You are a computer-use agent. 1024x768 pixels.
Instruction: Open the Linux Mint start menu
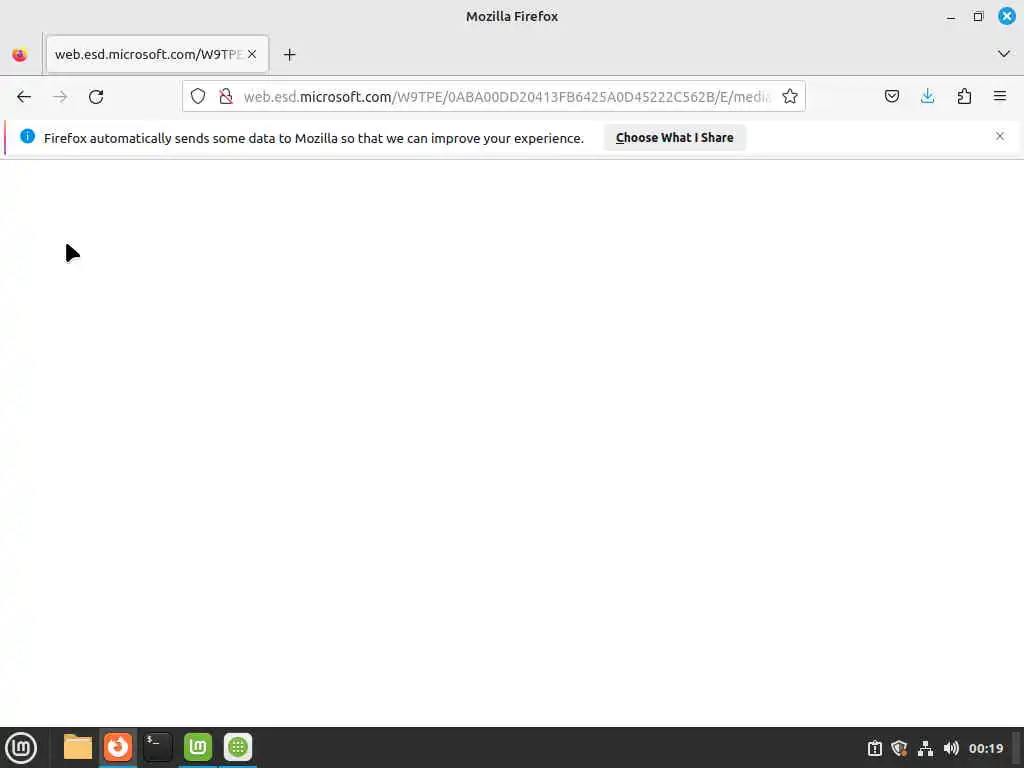click(x=21, y=748)
